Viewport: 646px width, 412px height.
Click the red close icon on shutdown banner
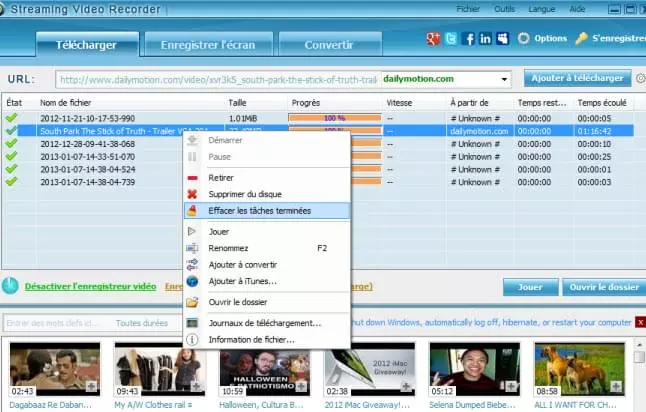(641, 323)
